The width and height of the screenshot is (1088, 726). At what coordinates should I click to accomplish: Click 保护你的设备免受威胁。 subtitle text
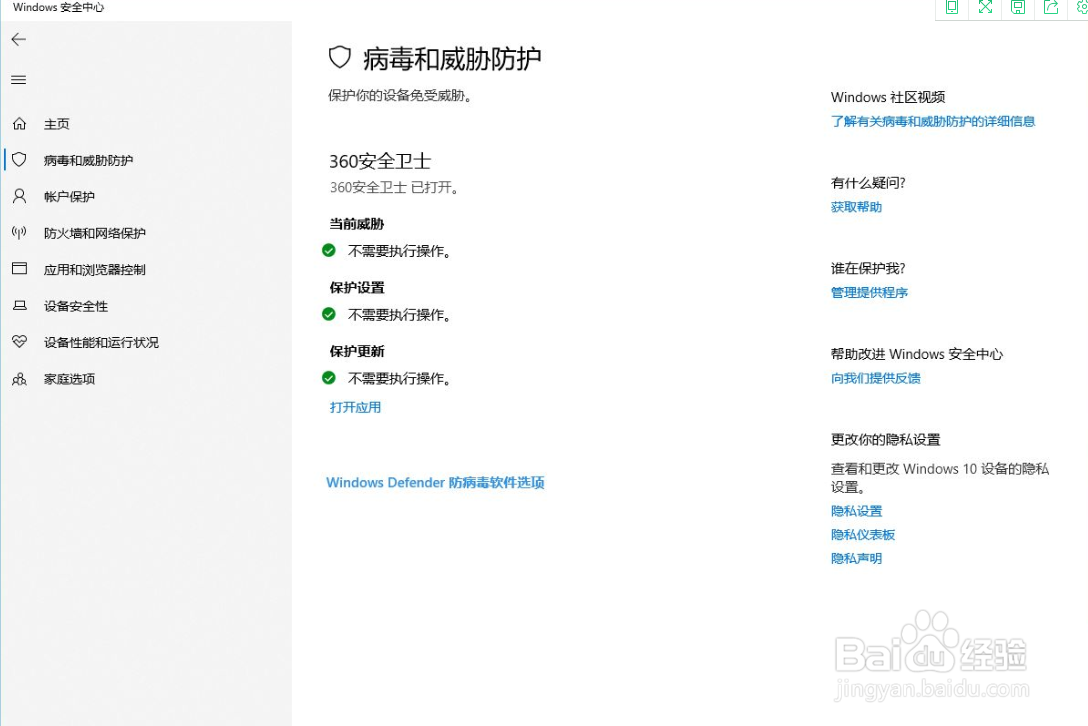400,96
